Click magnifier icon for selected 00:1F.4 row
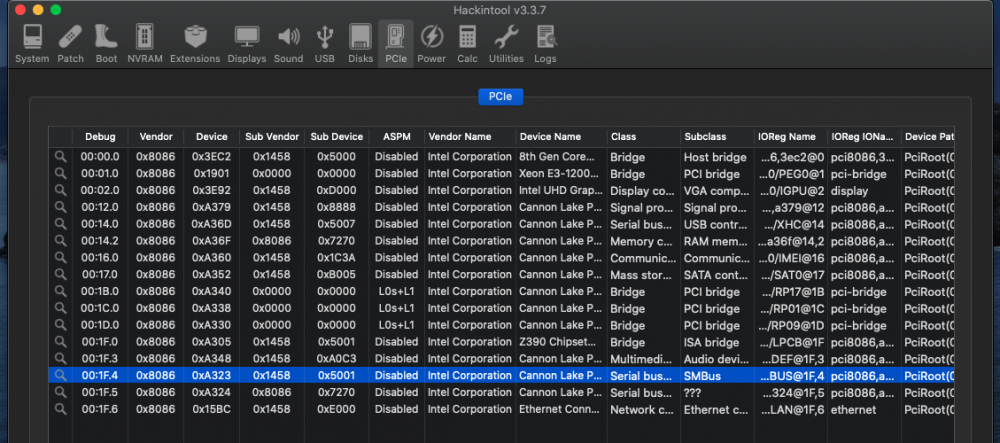1000x443 pixels. click(60, 375)
